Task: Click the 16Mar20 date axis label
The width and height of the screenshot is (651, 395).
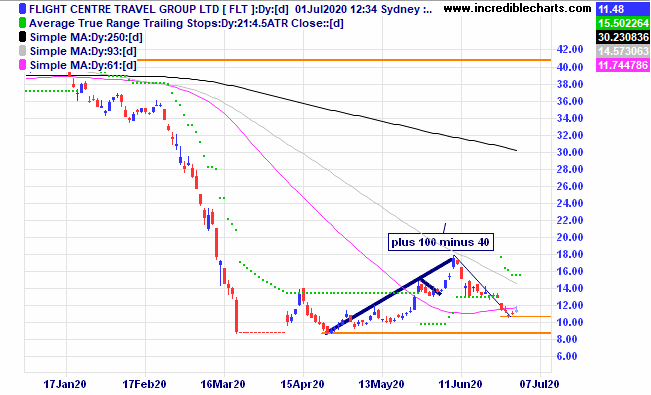Action: pyautogui.click(x=223, y=384)
